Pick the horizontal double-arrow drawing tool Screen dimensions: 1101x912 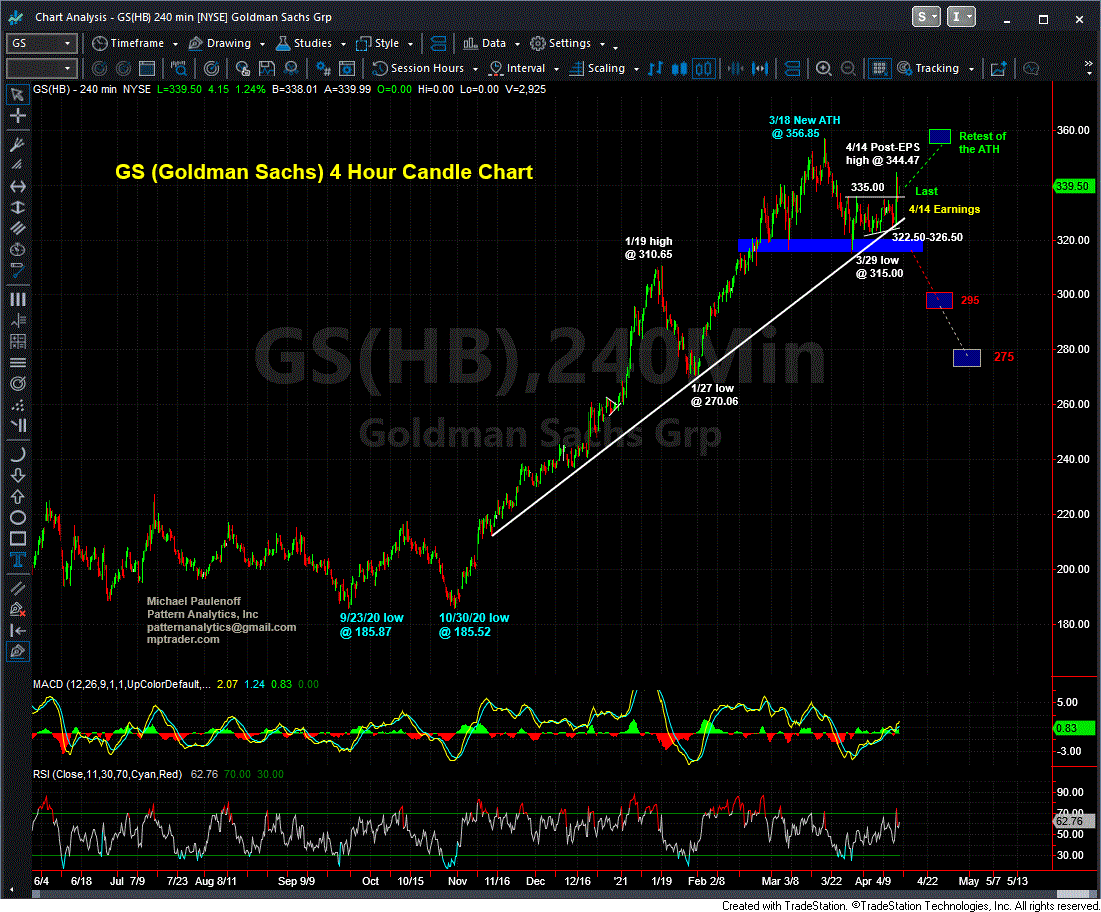tap(18, 187)
